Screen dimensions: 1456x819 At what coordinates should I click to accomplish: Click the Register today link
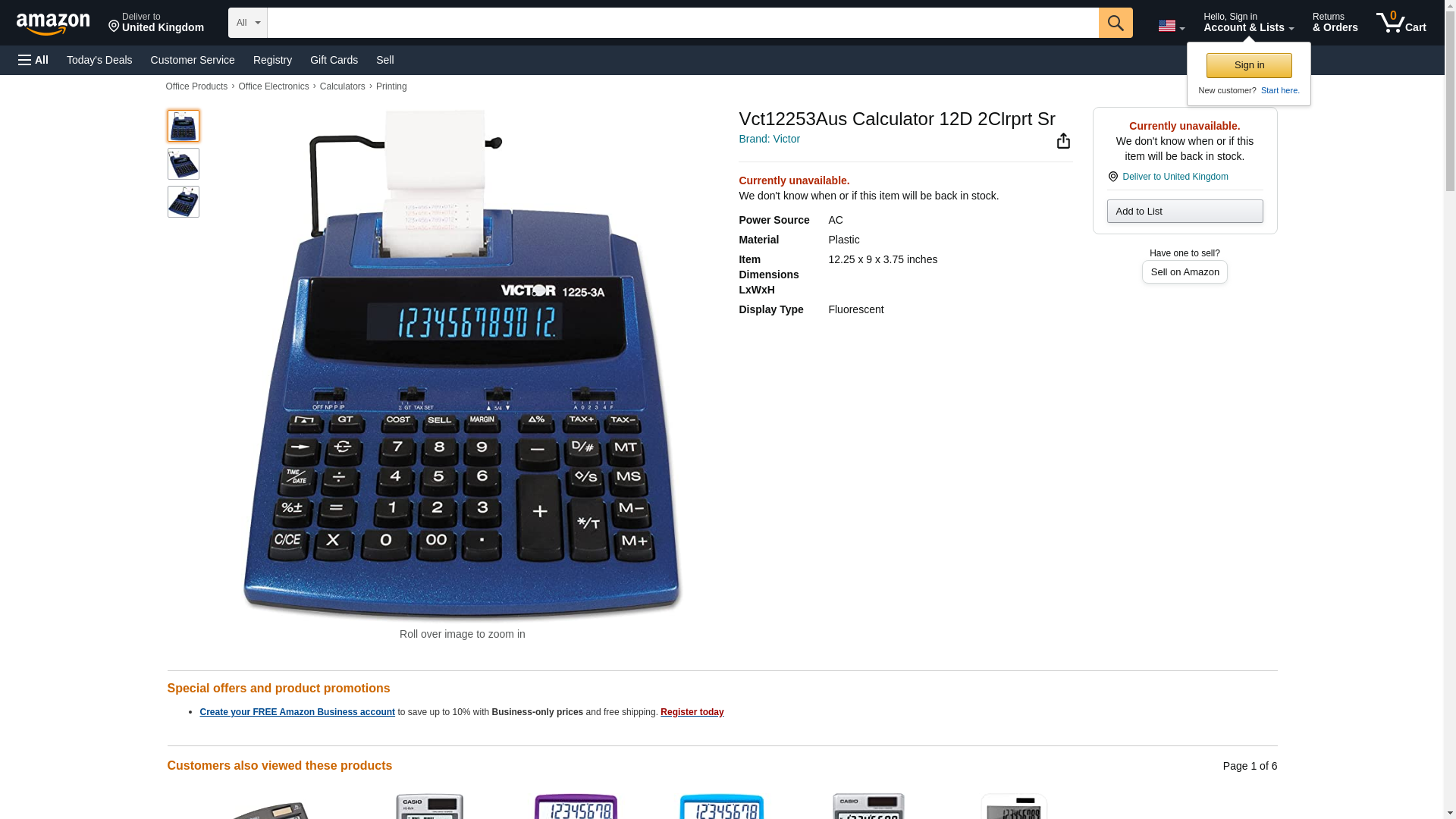(692, 712)
